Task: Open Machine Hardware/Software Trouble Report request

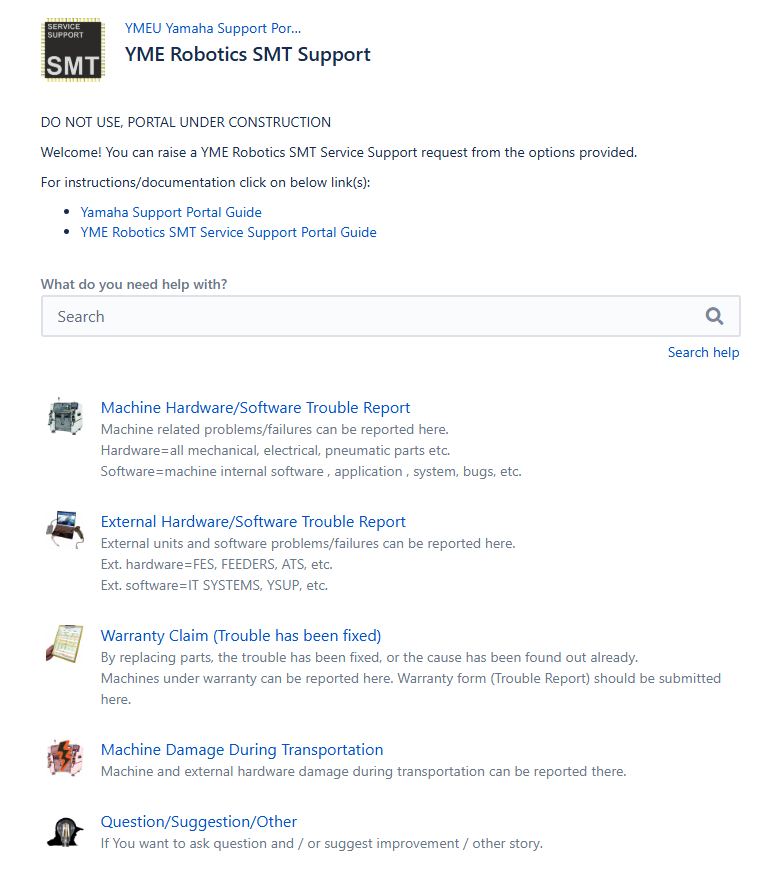Action: coord(255,408)
